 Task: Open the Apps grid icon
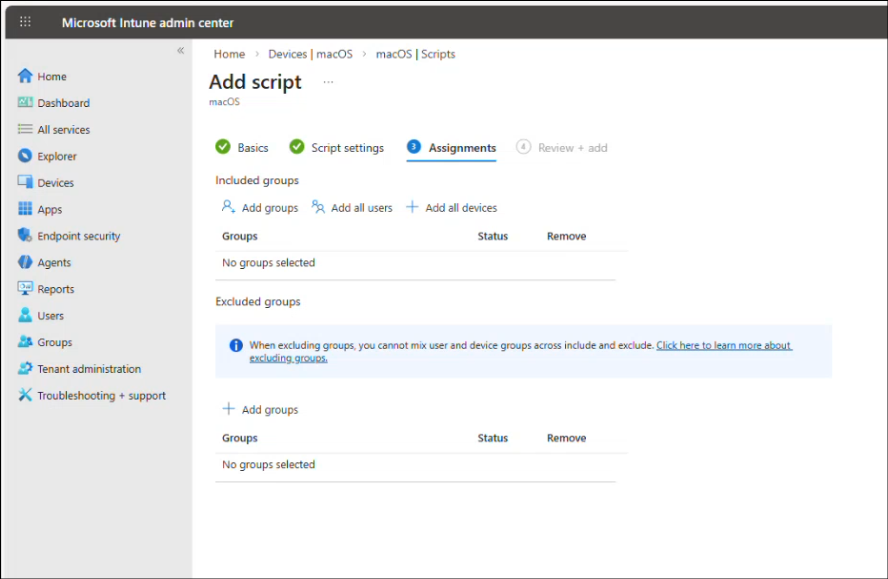pos(25,208)
